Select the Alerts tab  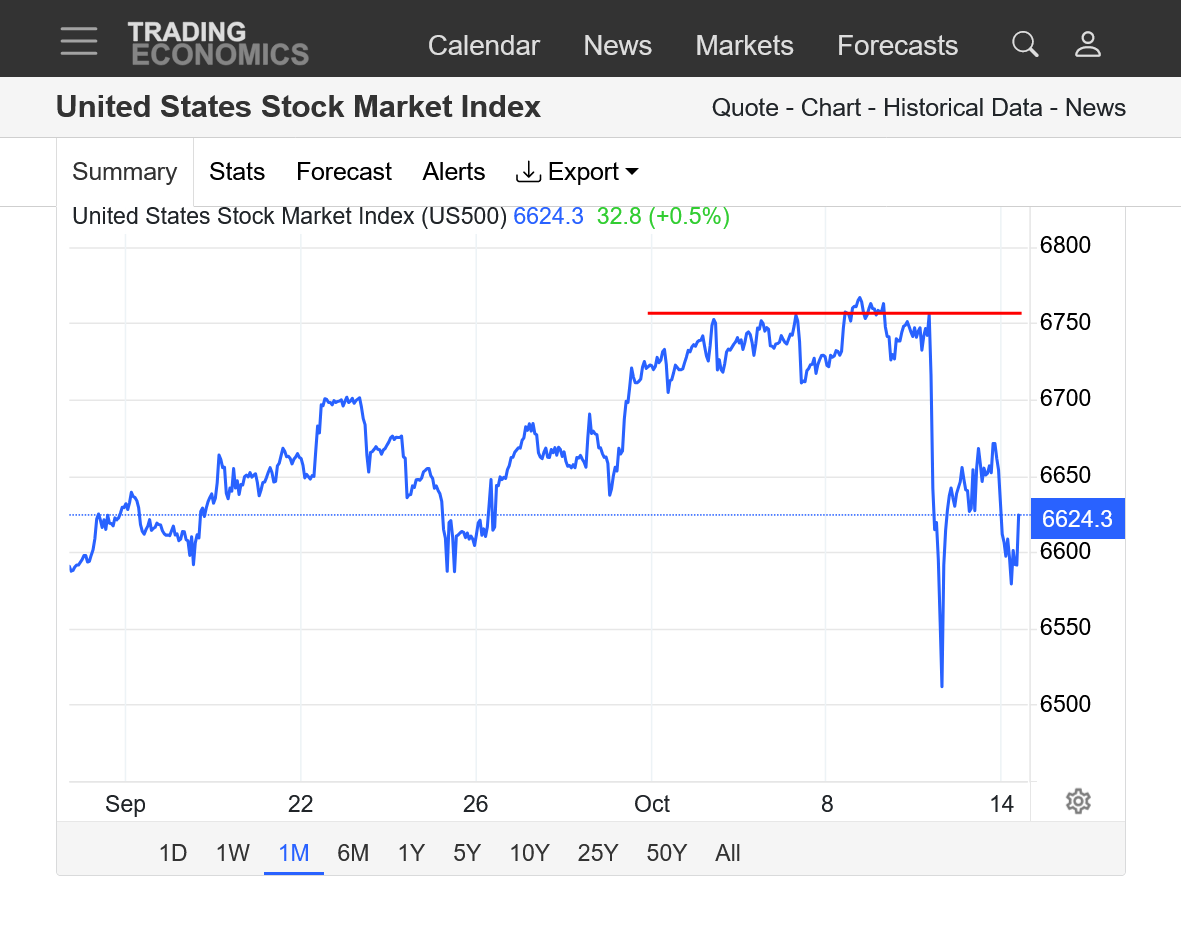click(454, 172)
